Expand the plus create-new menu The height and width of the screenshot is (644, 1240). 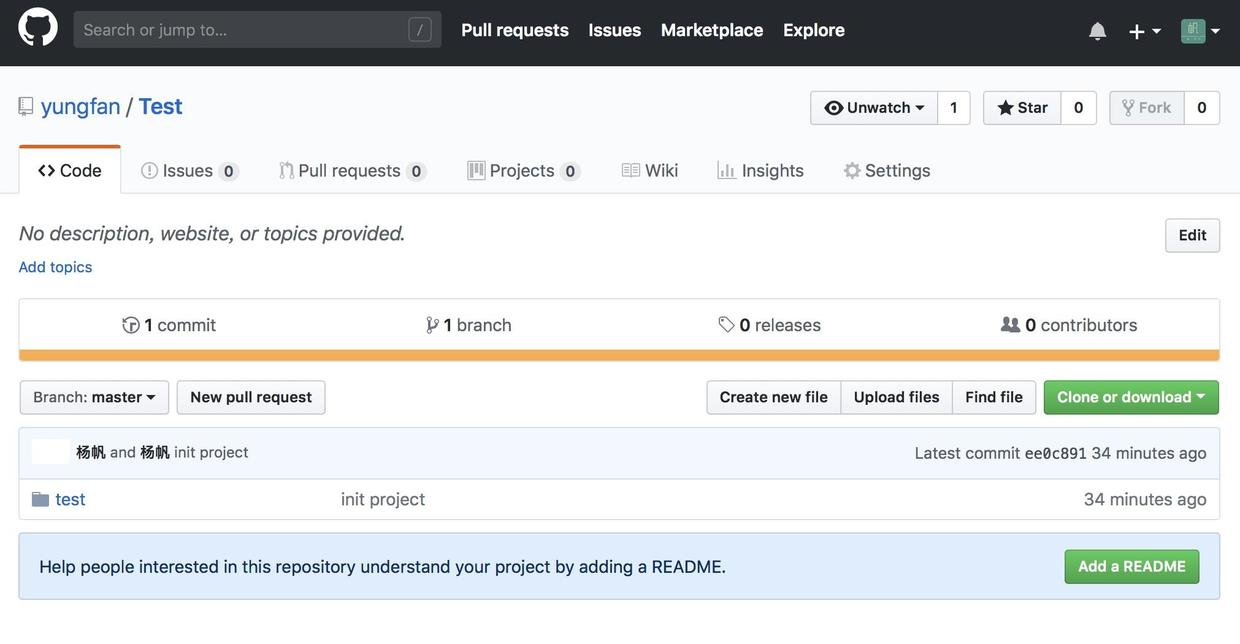click(x=1144, y=31)
